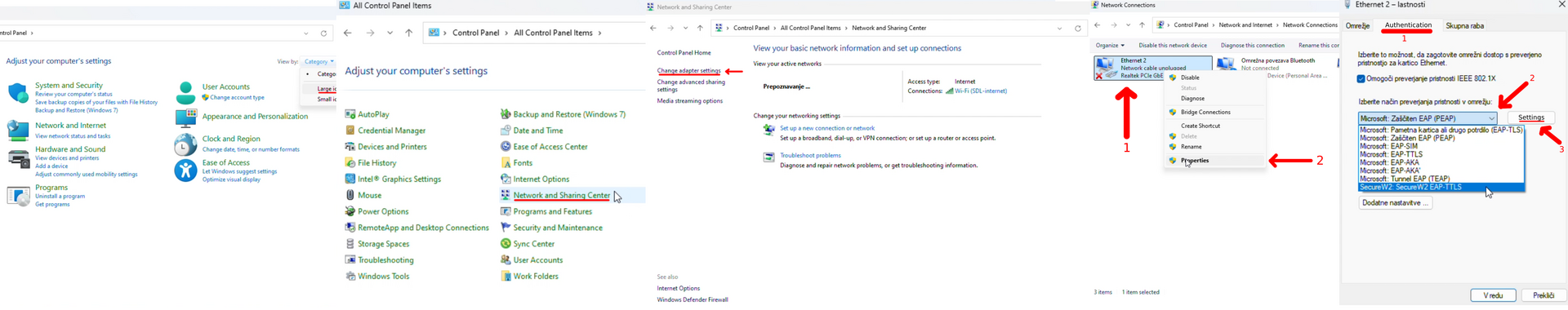Switch to the Omrežje tab

point(1357,26)
